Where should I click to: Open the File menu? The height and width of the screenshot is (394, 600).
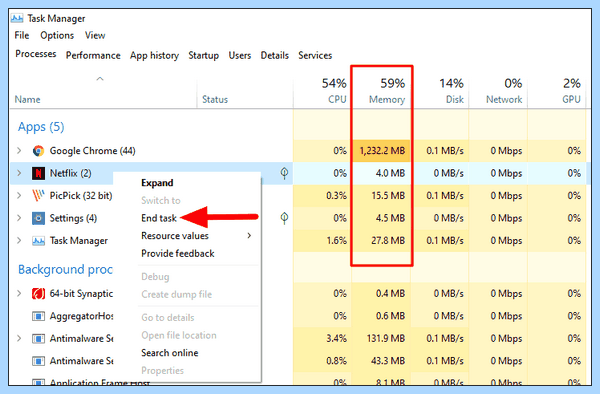coord(22,35)
